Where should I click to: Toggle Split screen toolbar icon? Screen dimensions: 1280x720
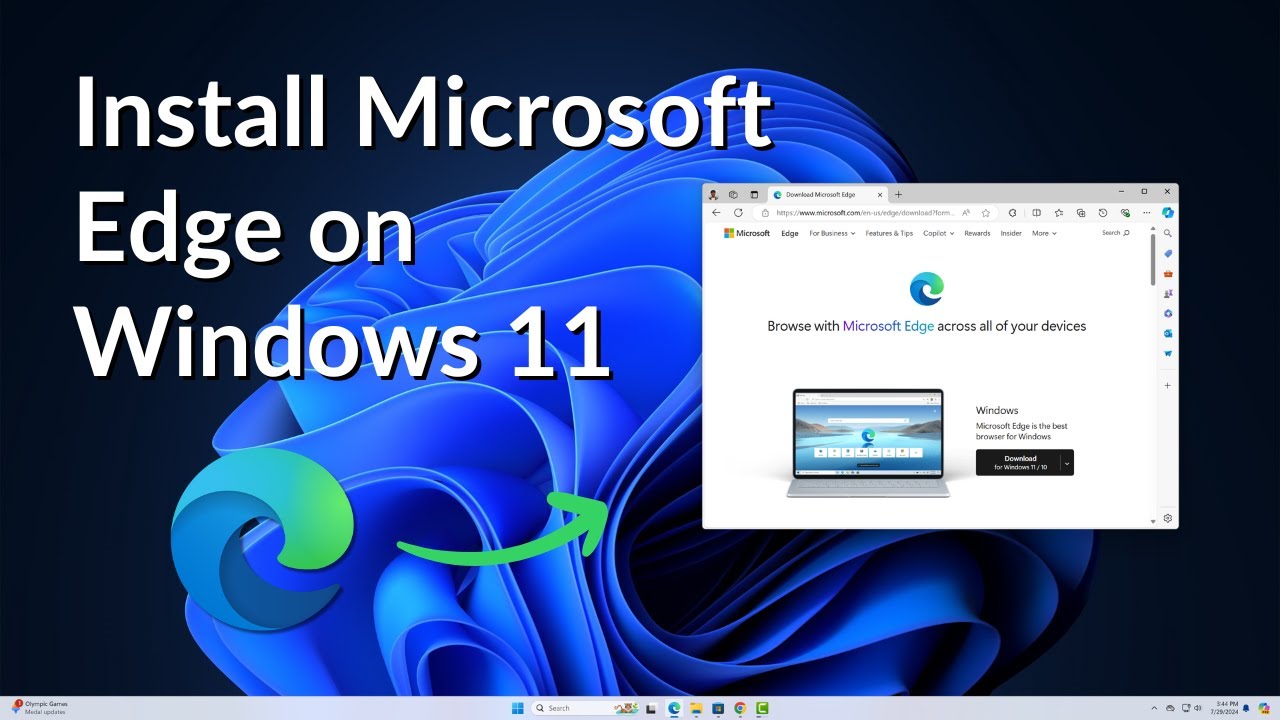tap(1036, 213)
